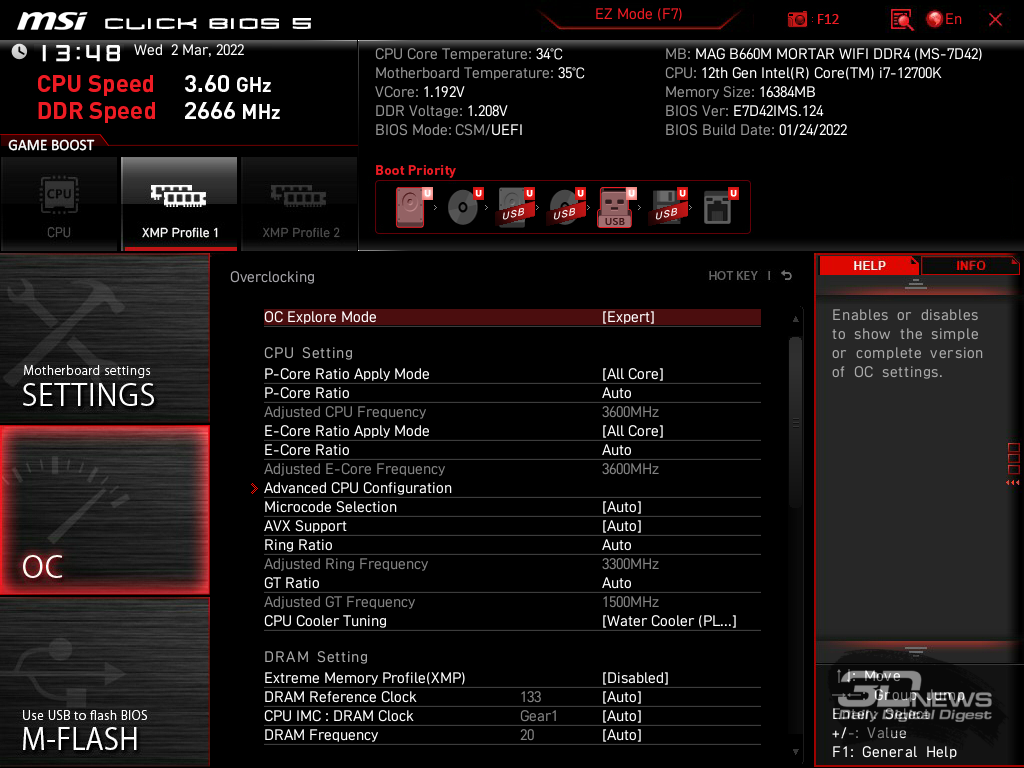Click the help panel bottom collapse handle
The width and height of the screenshot is (1024, 768).
[x=916, y=651]
